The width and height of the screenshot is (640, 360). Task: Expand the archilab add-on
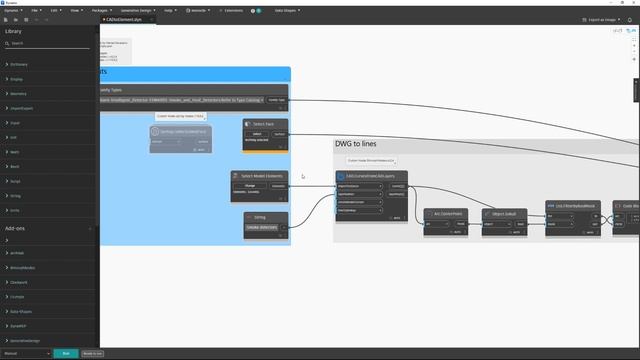click(14, 253)
